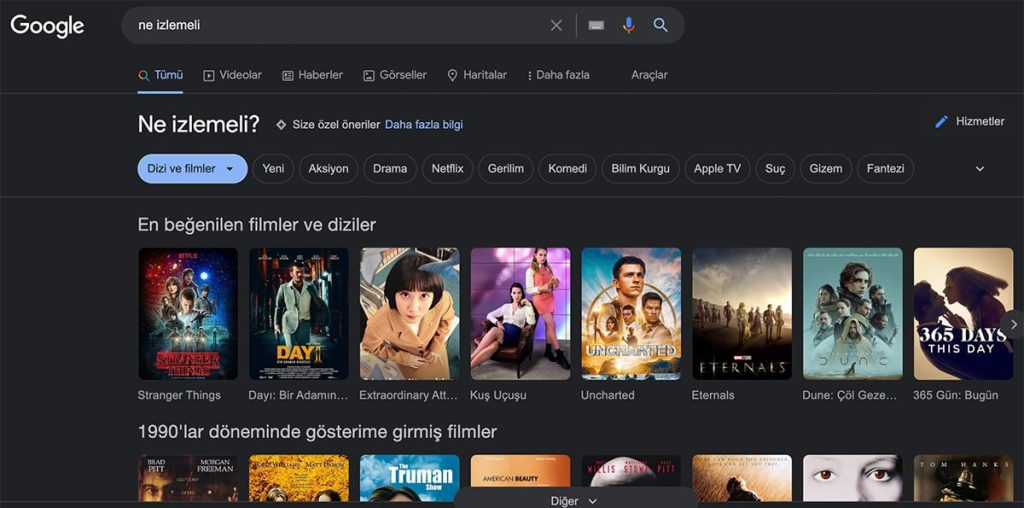Open the Eternals poster

pos(742,313)
